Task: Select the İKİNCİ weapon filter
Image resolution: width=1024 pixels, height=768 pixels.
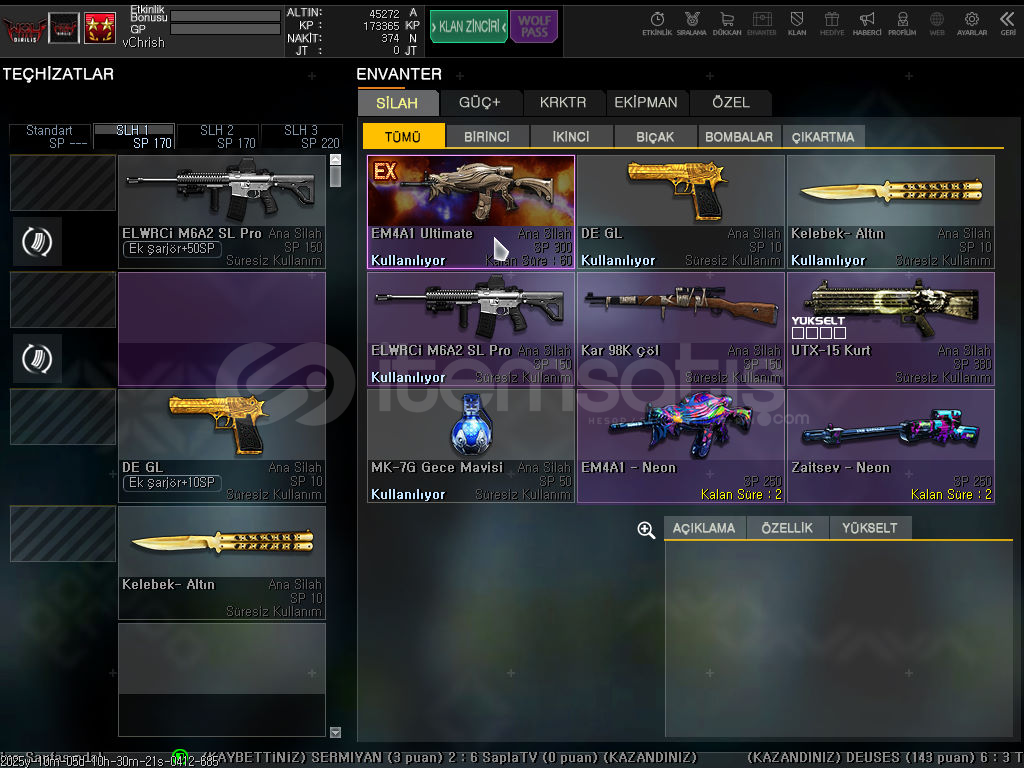Action: [x=571, y=136]
